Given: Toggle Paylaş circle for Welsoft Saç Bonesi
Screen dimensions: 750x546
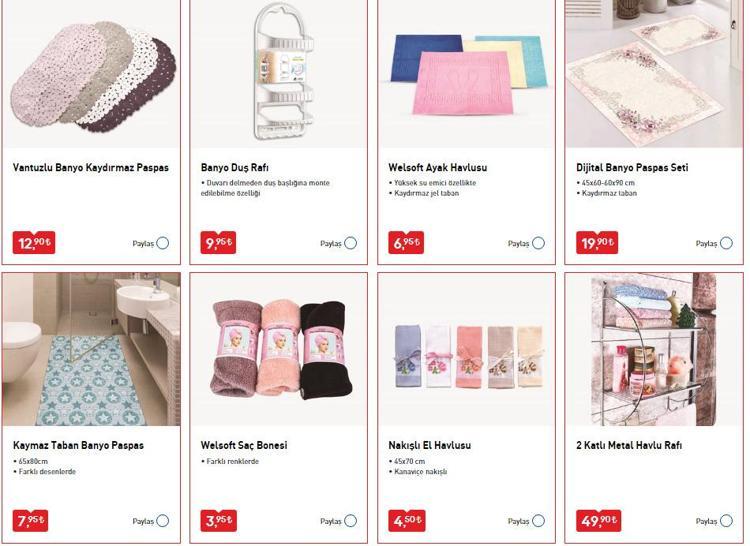Looking at the screenshot, I should click(x=351, y=521).
